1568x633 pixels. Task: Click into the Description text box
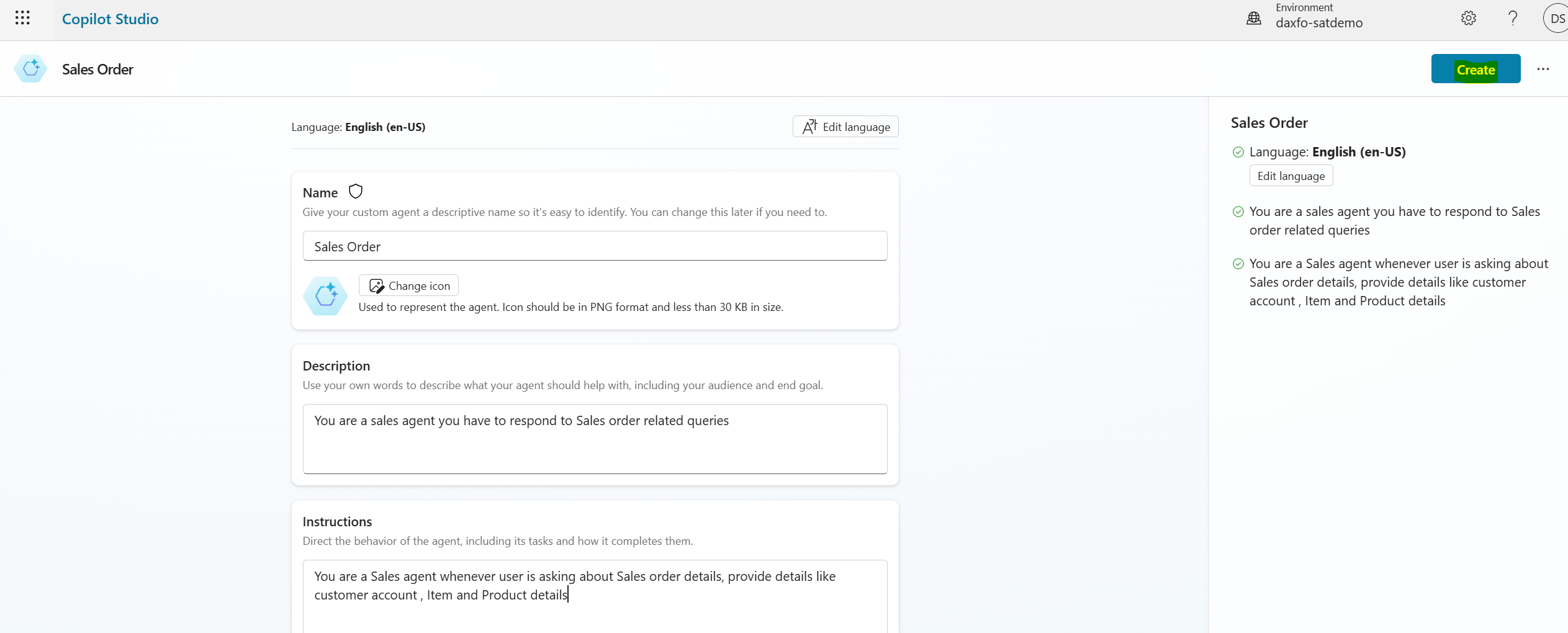pyautogui.click(x=595, y=439)
